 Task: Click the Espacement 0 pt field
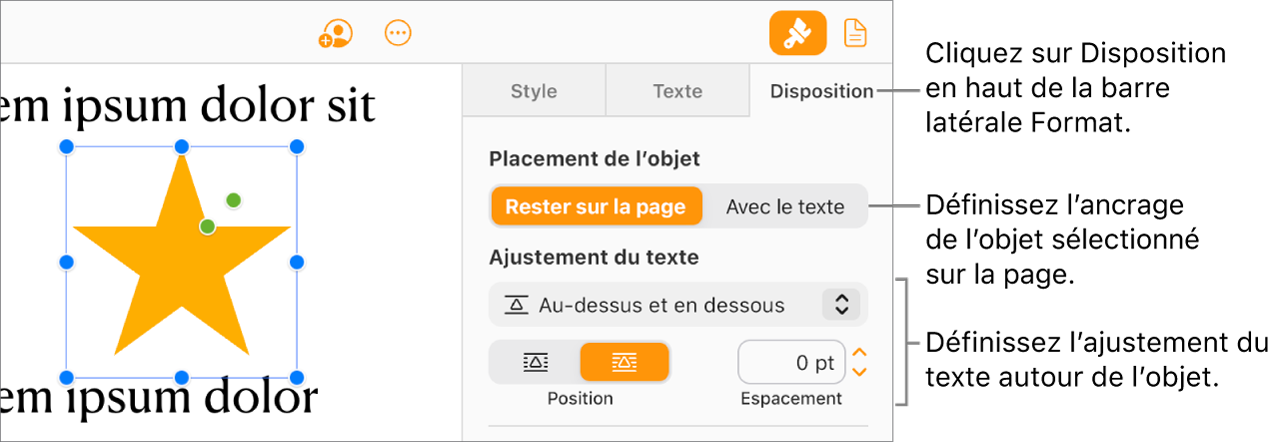click(x=792, y=363)
